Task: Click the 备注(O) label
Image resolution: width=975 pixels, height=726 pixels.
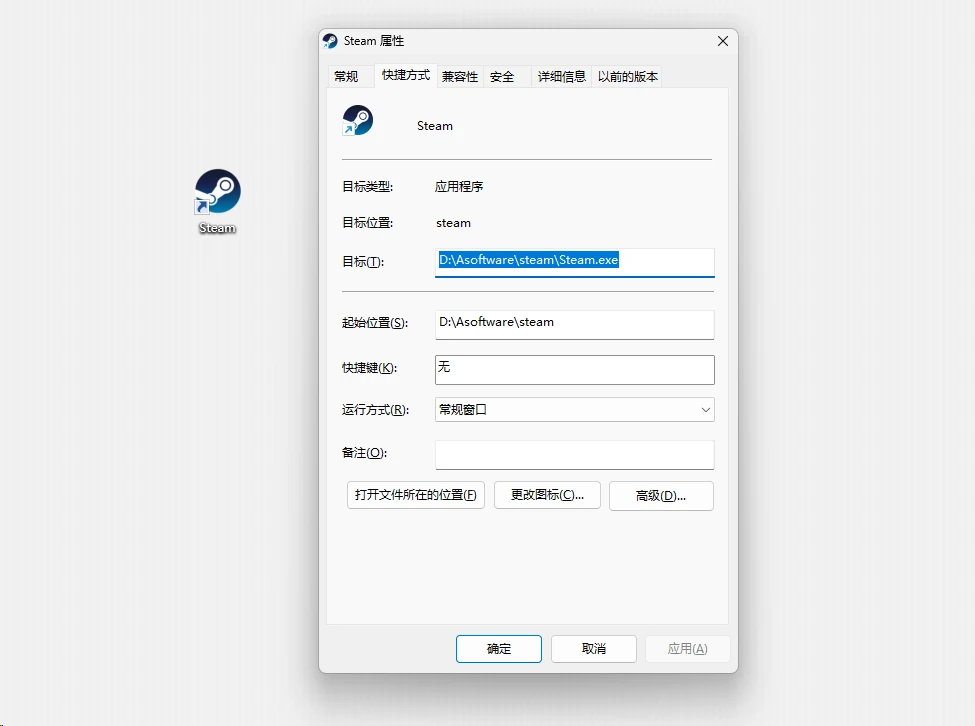Action: tap(364, 453)
